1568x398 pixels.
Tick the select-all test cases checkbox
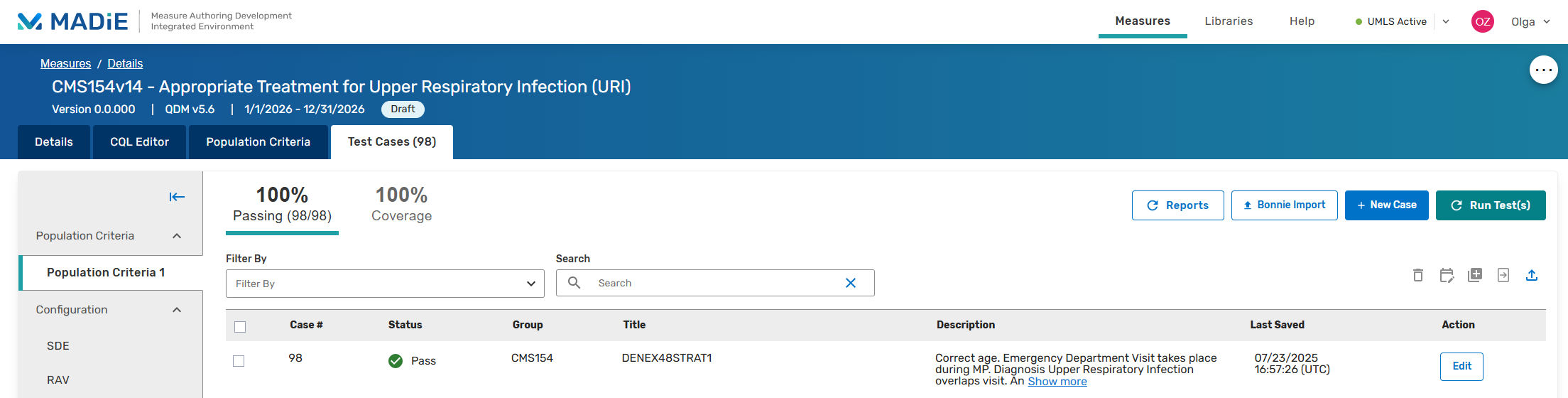(240, 326)
